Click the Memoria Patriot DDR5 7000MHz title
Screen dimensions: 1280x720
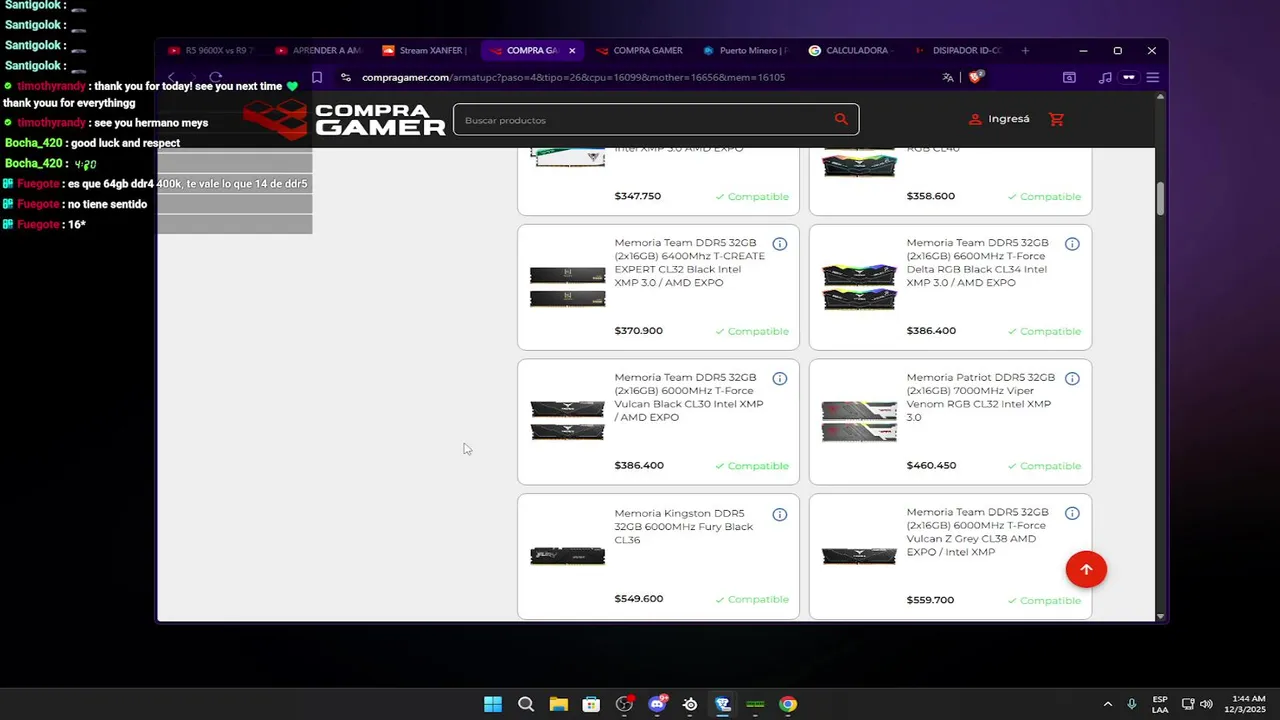(980, 397)
